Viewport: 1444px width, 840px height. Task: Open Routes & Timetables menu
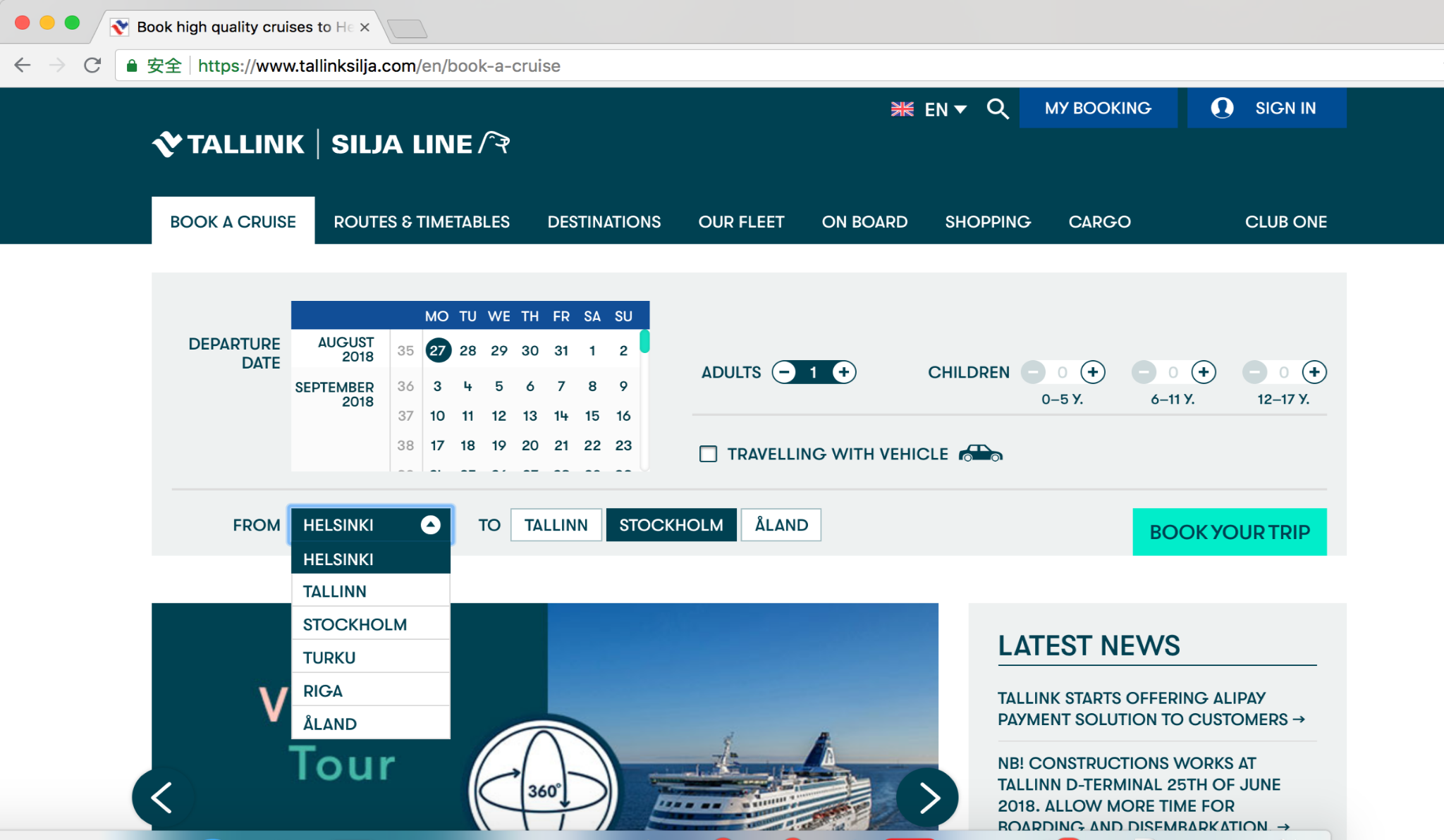click(422, 221)
